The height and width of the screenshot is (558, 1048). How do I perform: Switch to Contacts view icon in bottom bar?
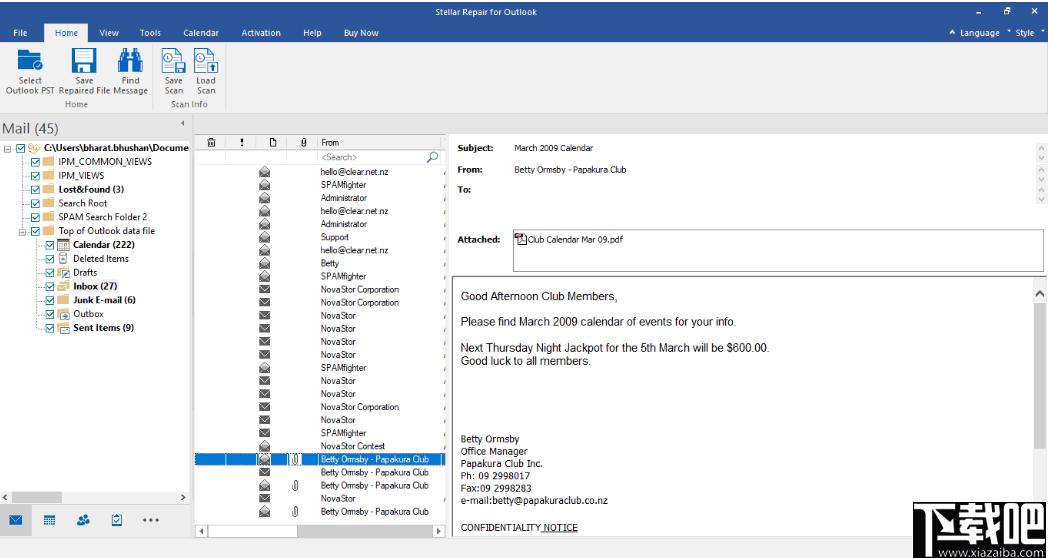[84, 520]
